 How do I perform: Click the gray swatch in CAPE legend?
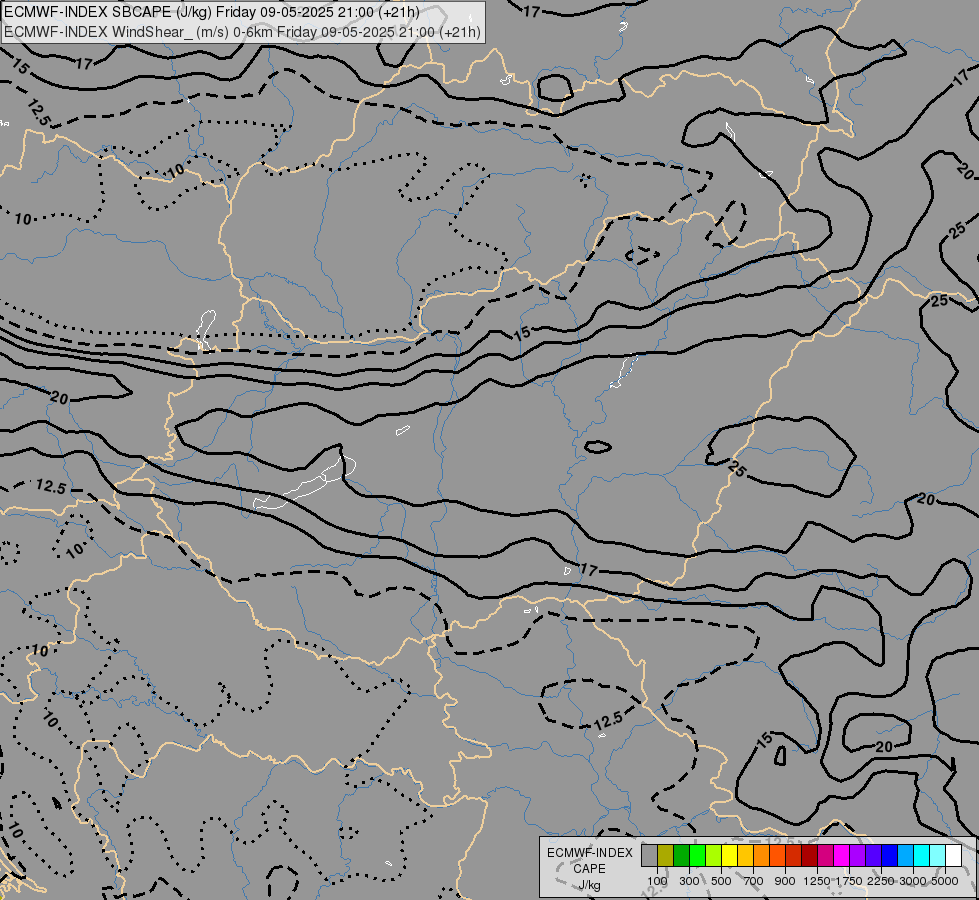(x=649, y=855)
